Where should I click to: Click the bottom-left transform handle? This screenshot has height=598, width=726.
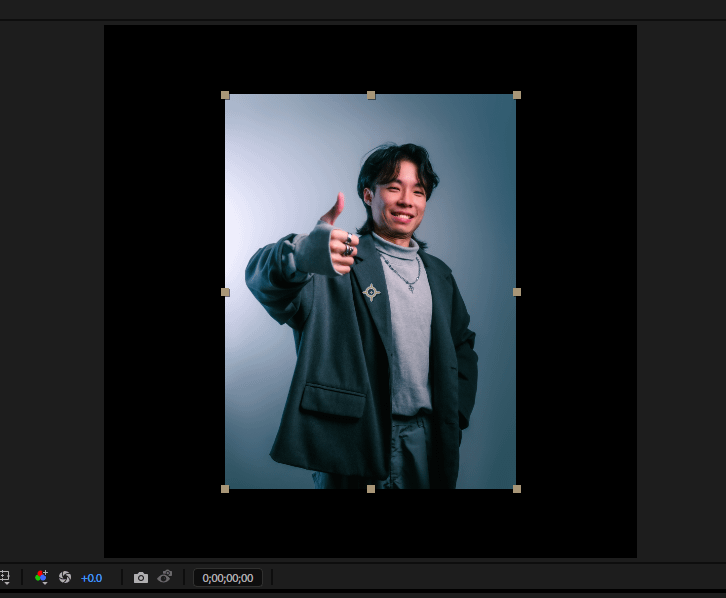click(x=225, y=489)
